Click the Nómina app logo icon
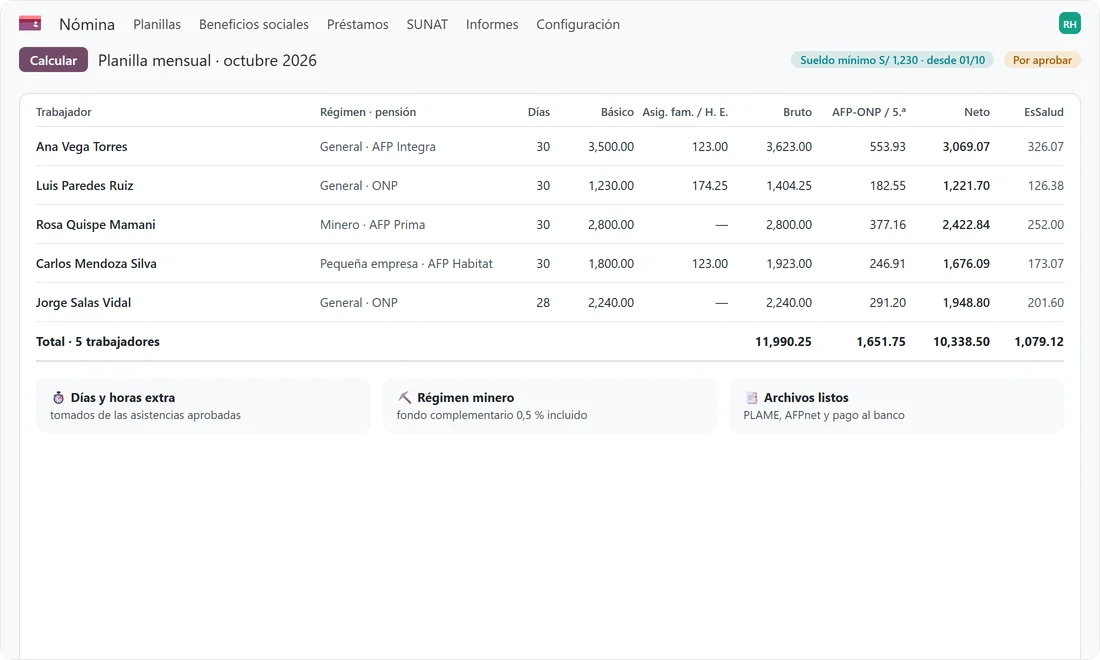 point(29,24)
